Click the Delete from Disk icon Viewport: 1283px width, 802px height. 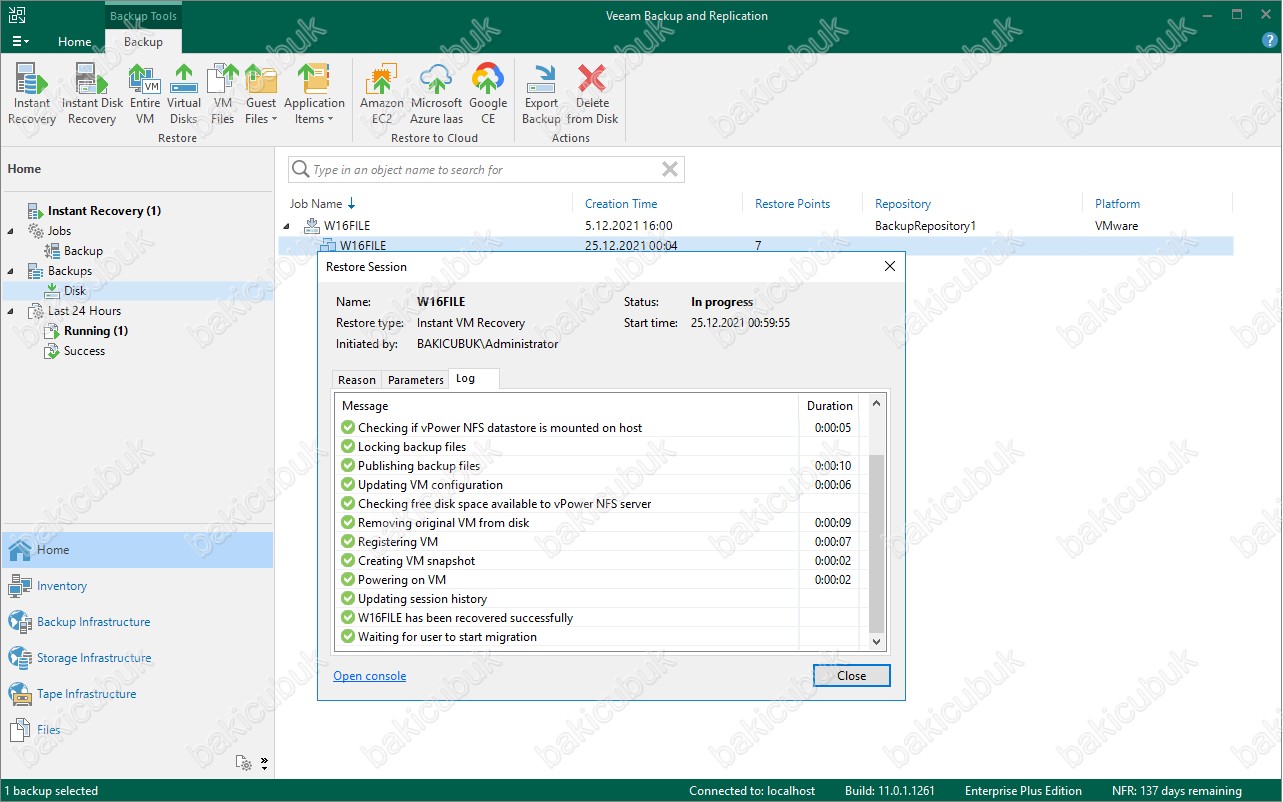pyautogui.click(x=592, y=94)
